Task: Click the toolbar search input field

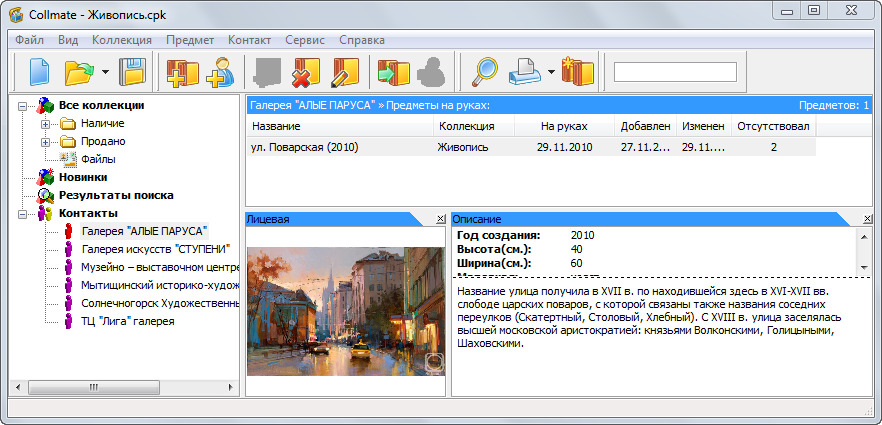Action: click(x=675, y=72)
